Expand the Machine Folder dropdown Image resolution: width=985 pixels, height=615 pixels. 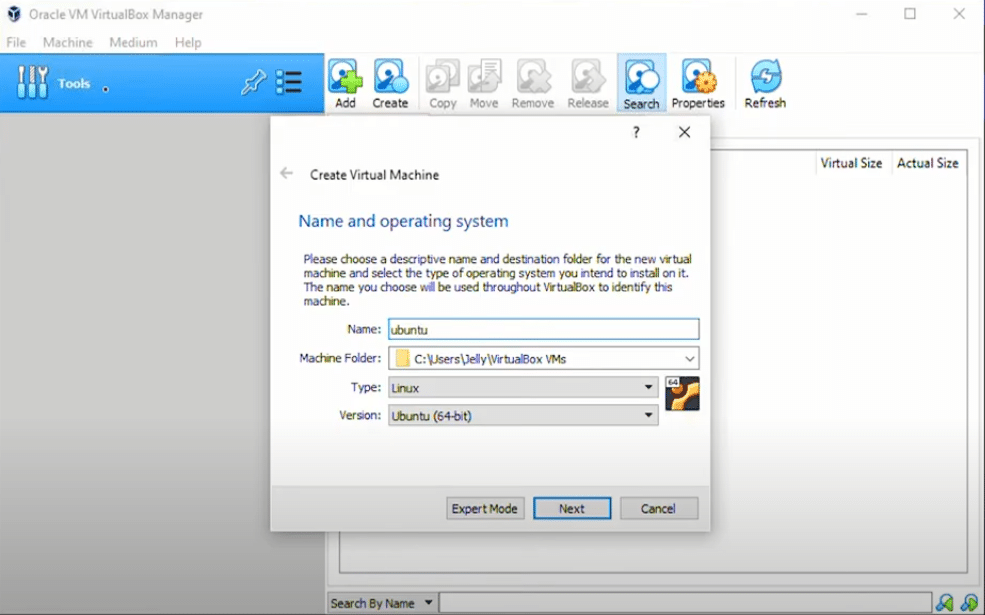pyautogui.click(x=689, y=358)
